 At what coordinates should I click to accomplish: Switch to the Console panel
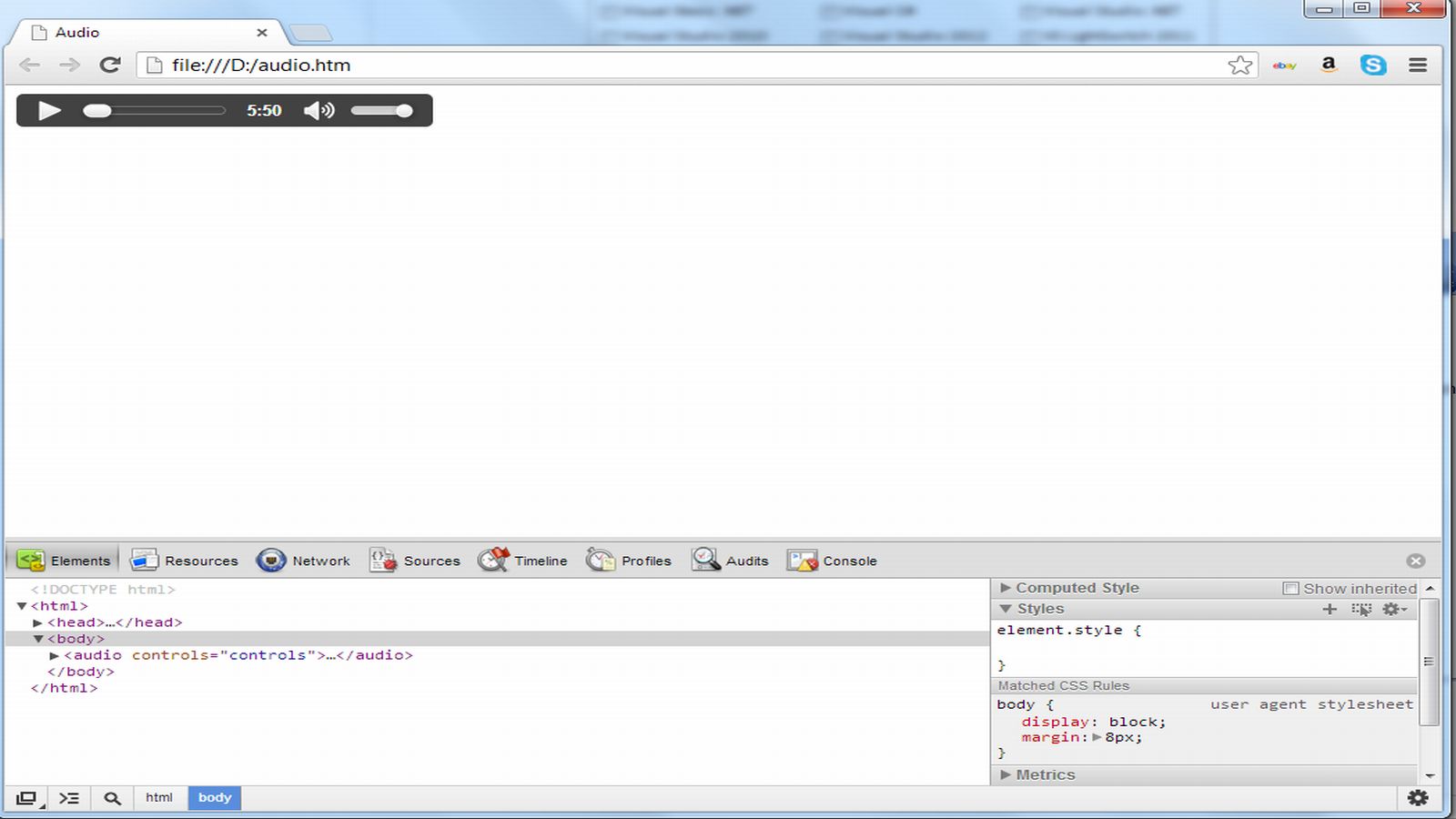point(832,561)
